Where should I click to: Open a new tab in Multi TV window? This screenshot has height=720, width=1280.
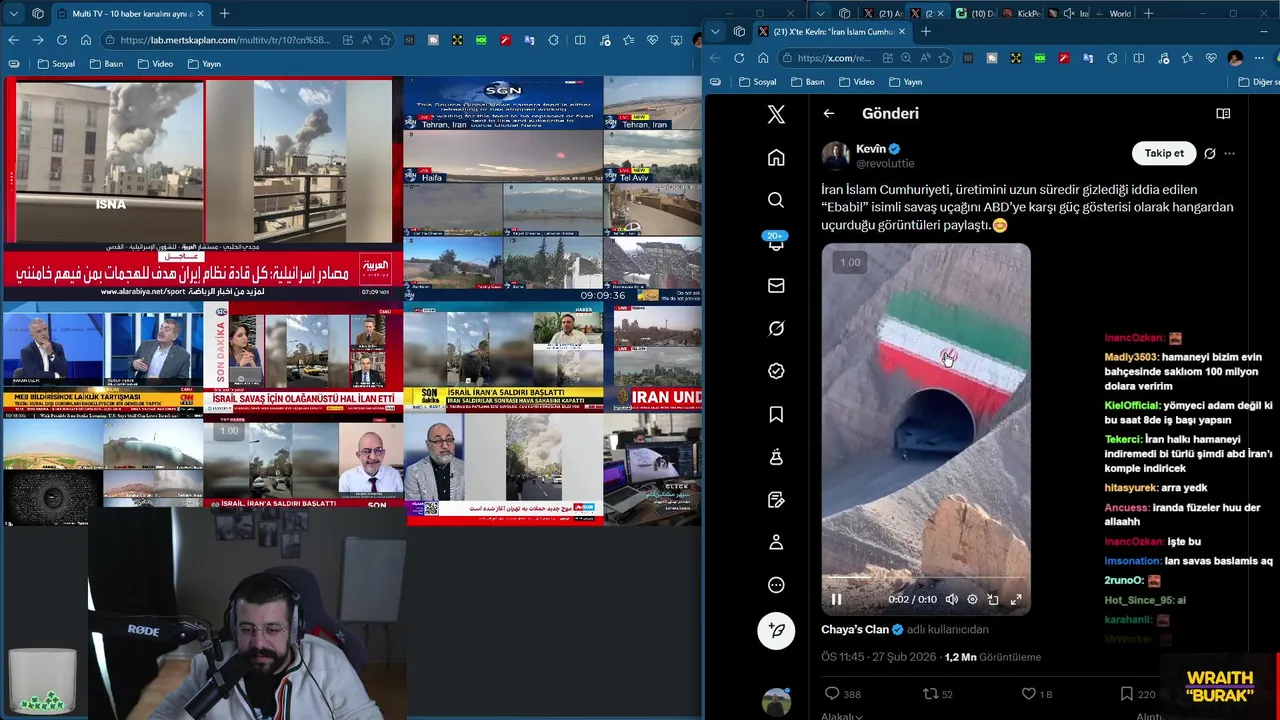point(224,13)
